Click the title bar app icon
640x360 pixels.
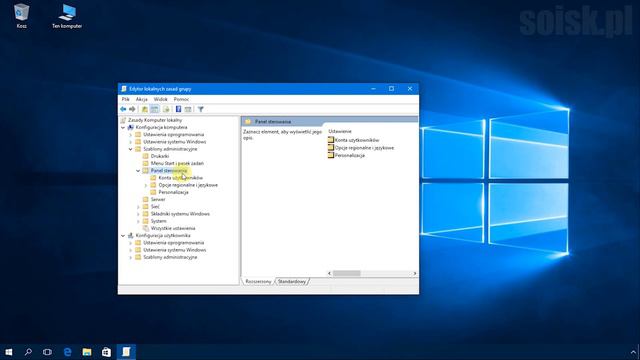124,89
